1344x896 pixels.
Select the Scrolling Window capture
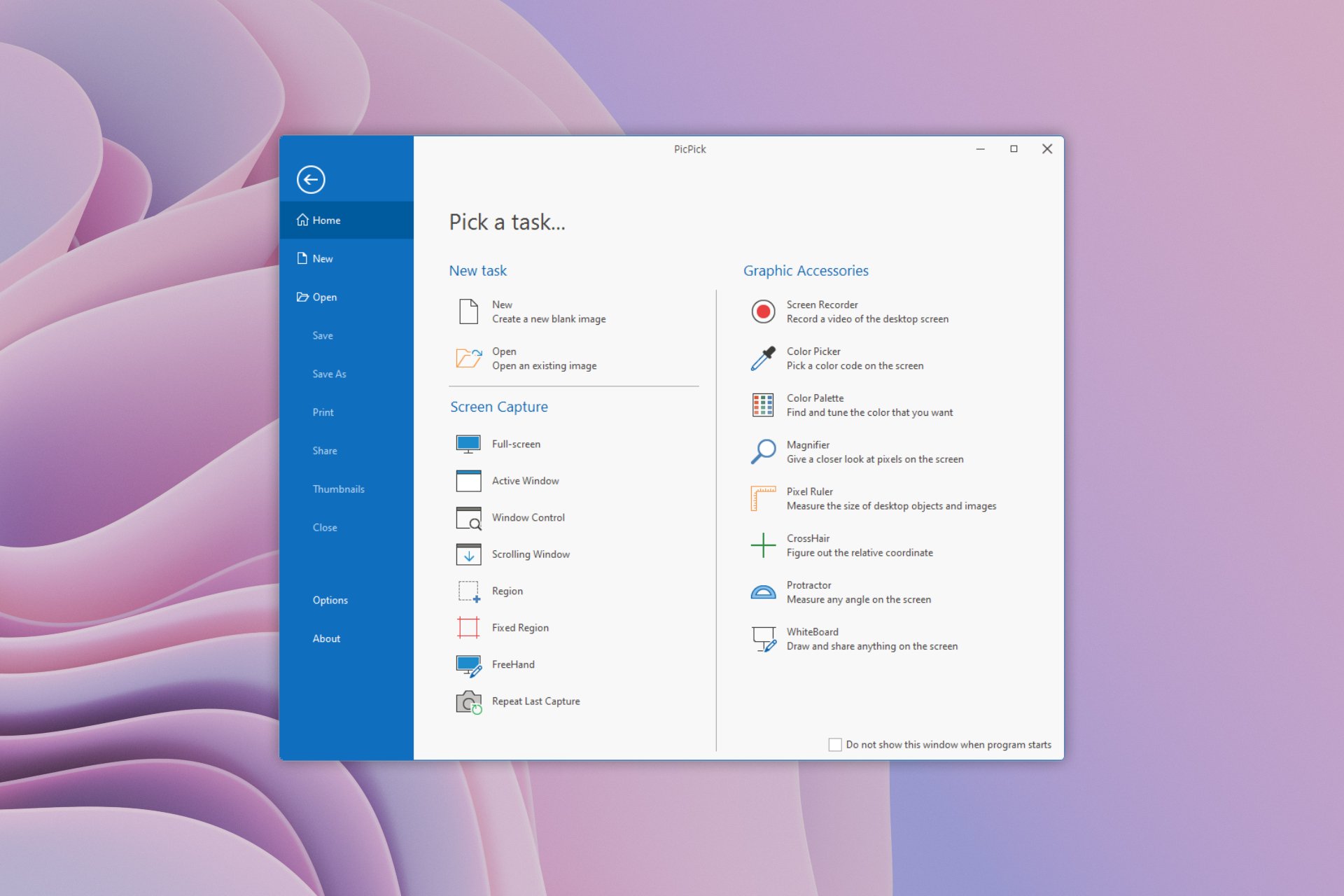(x=530, y=553)
